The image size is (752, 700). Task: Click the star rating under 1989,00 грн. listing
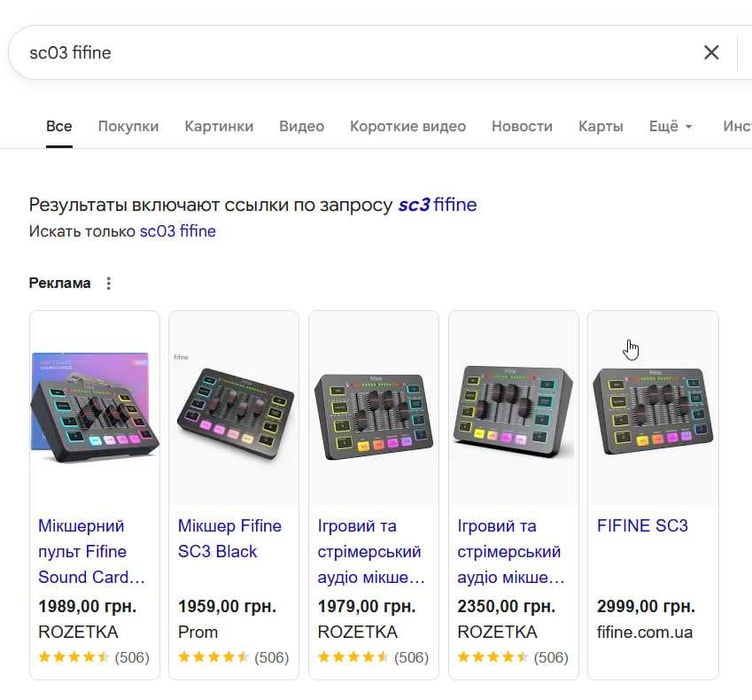tap(74, 657)
